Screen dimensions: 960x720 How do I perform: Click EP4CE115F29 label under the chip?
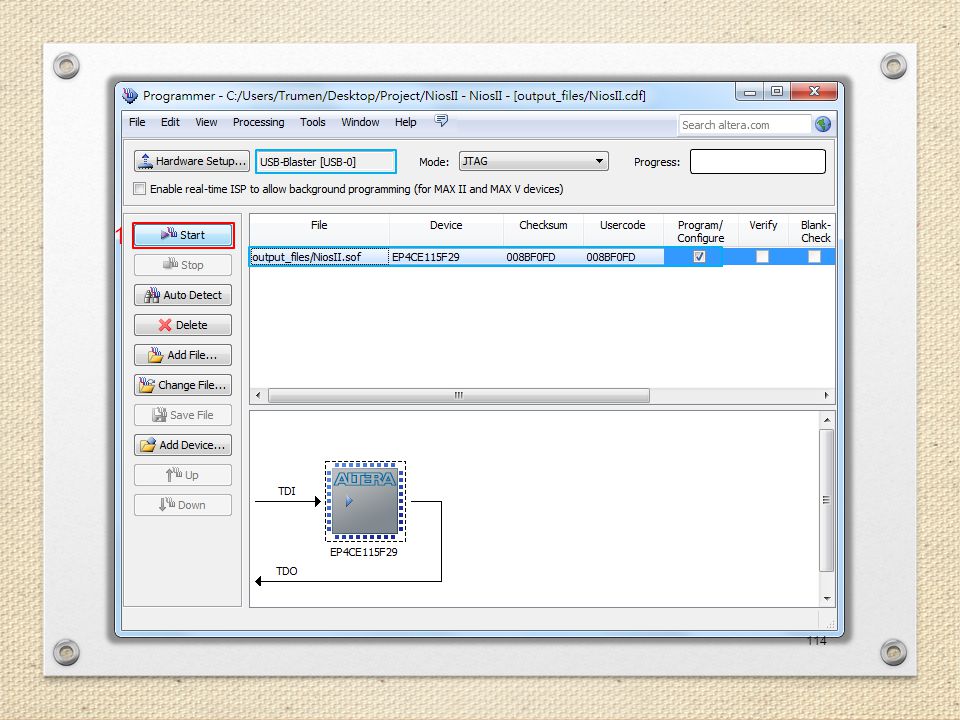pos(364,552)
